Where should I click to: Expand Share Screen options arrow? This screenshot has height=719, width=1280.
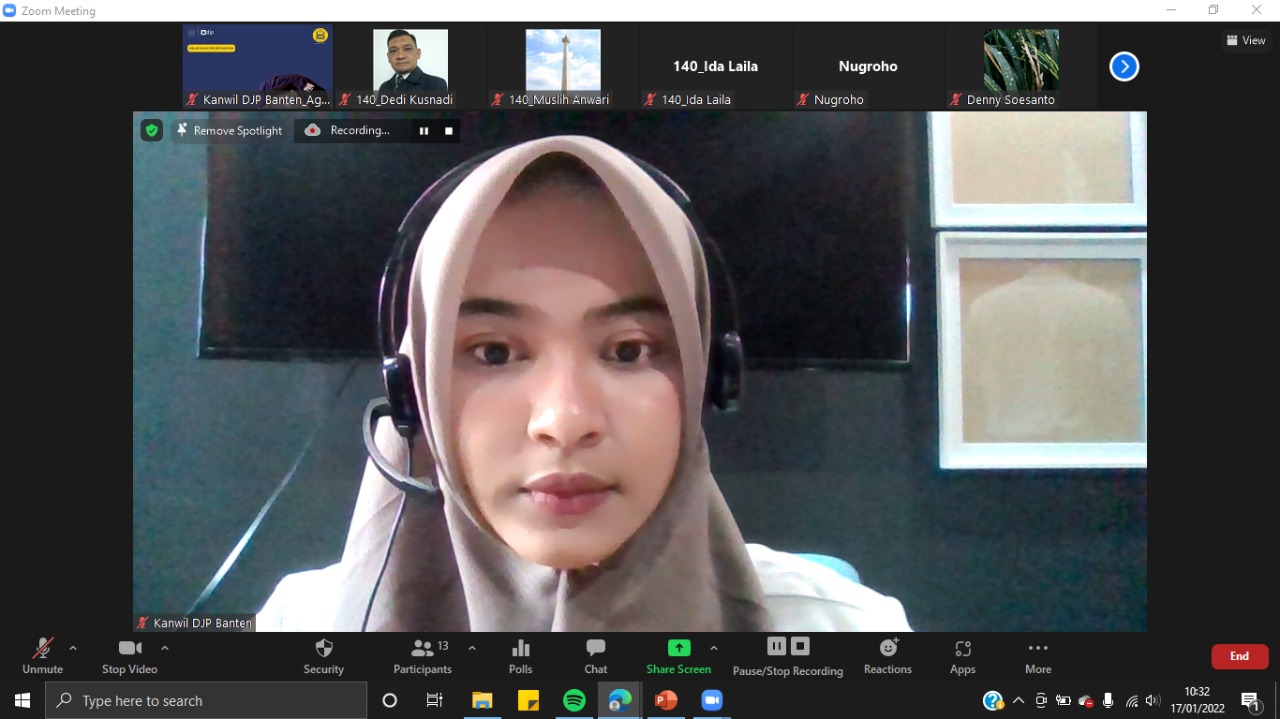[x=713, y=648]
